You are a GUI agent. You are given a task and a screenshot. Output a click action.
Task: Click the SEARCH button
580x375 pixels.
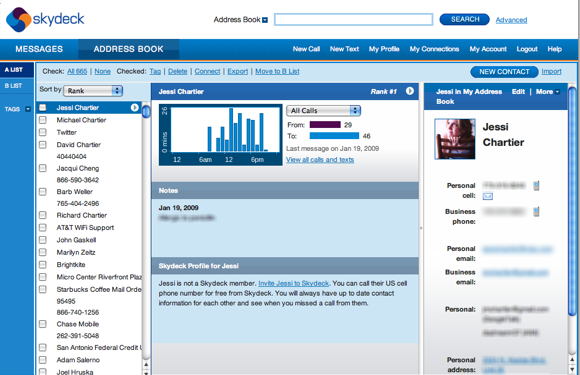pyautogui.click(x=465, y=19)
